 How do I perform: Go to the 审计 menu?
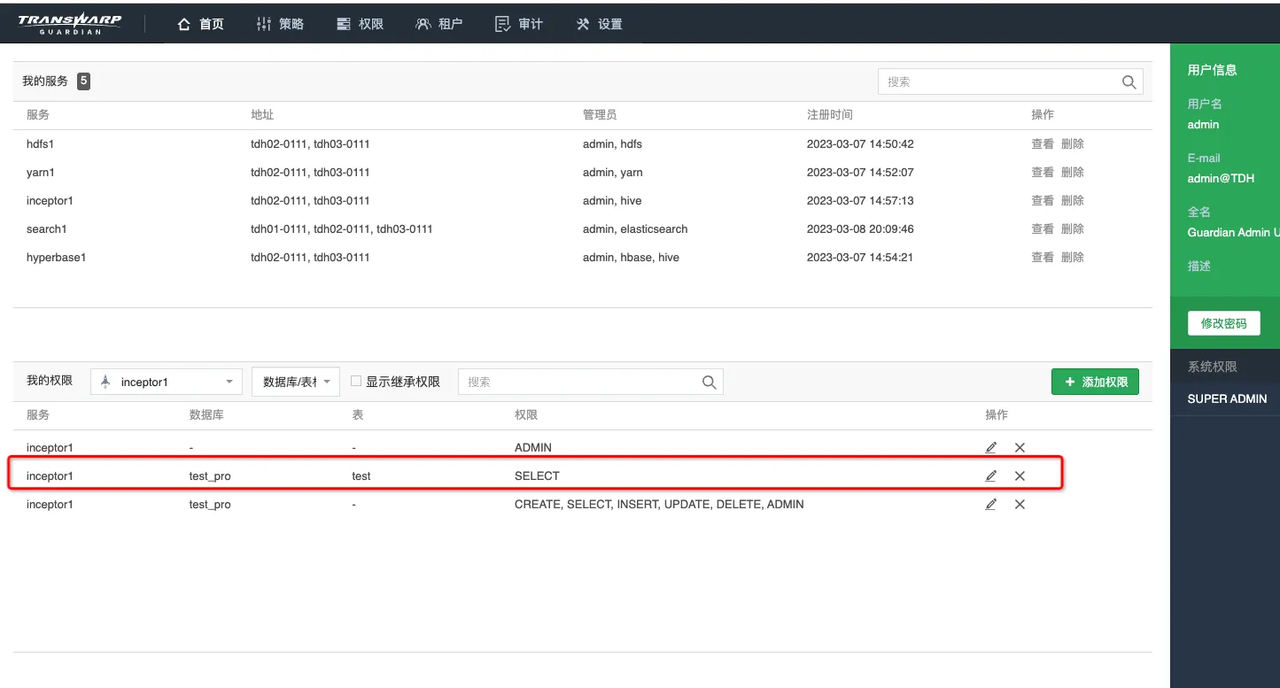pos(519,24)
